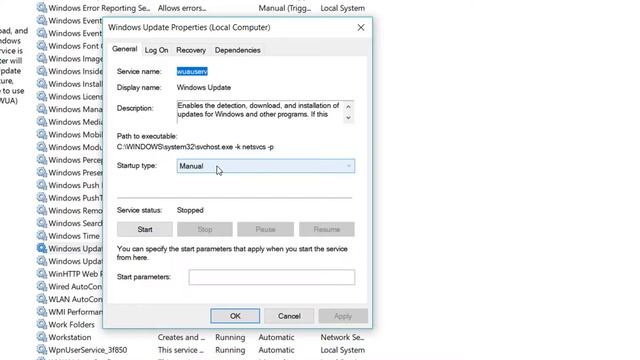Click Cancel in the properties dialog
Image resolution: width=640 pixels, height=360 pixels.
coord(289,316)
